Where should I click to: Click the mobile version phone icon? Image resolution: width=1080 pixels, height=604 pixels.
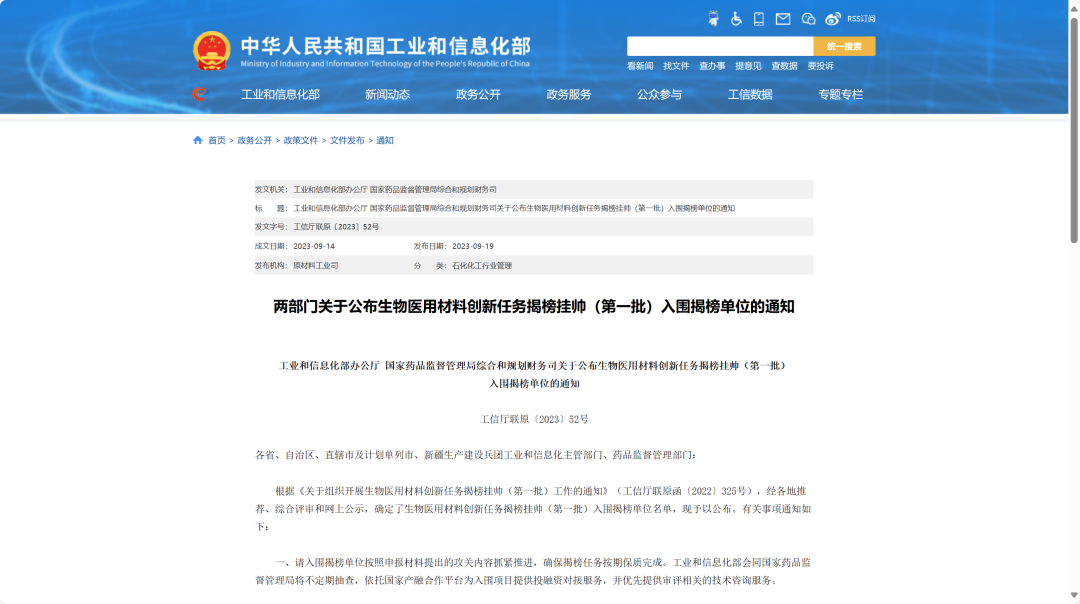point(758,17)
